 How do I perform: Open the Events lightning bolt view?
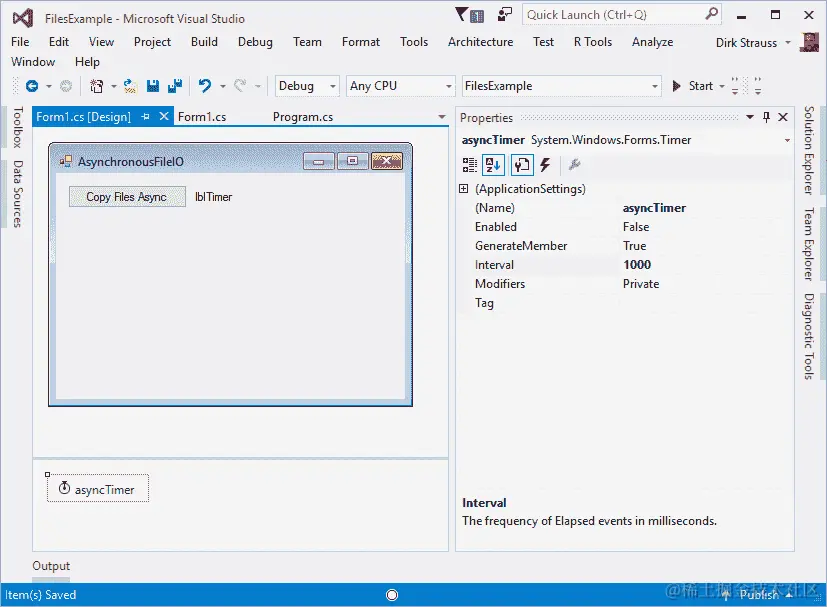545,165
